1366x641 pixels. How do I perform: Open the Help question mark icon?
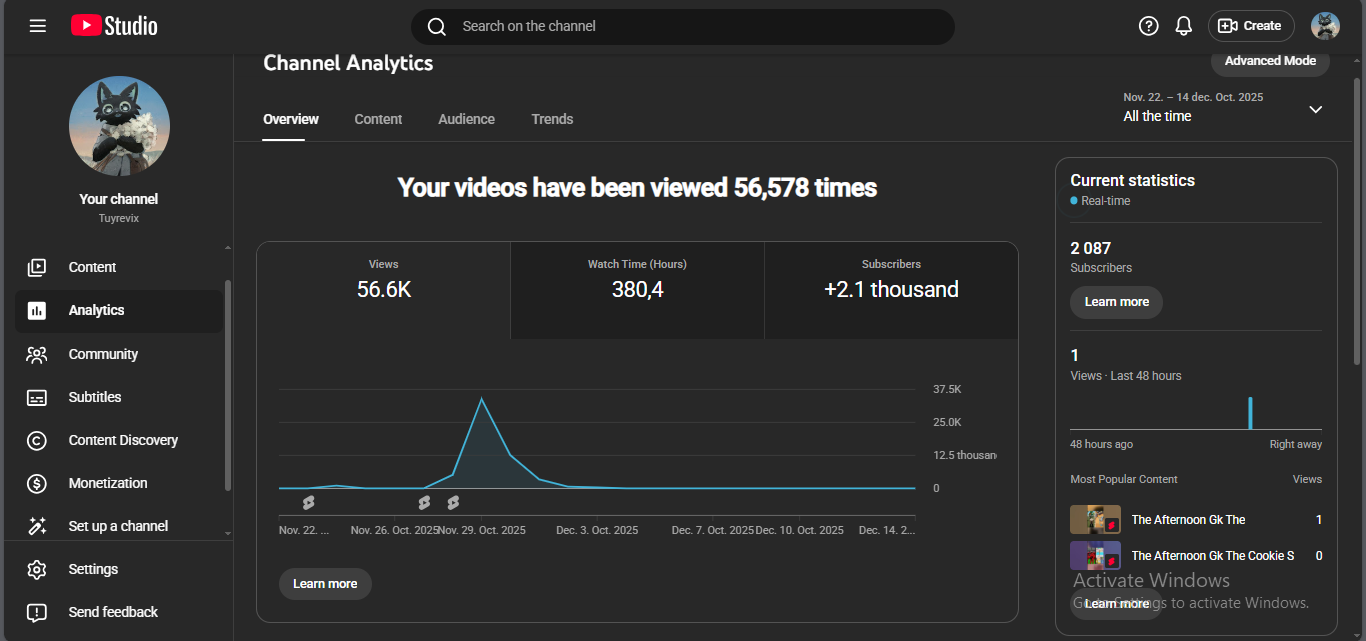pyautogui.click(x=1148, y=26)
